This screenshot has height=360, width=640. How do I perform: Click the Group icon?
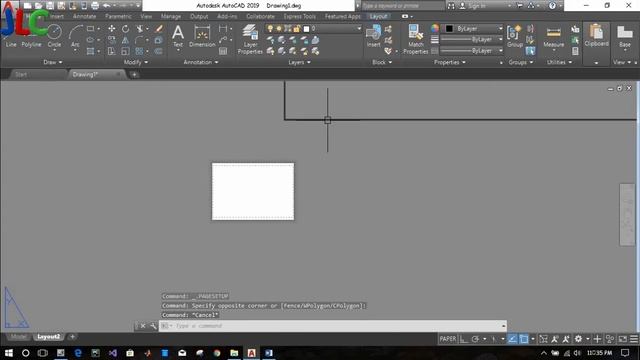[515, 36]
